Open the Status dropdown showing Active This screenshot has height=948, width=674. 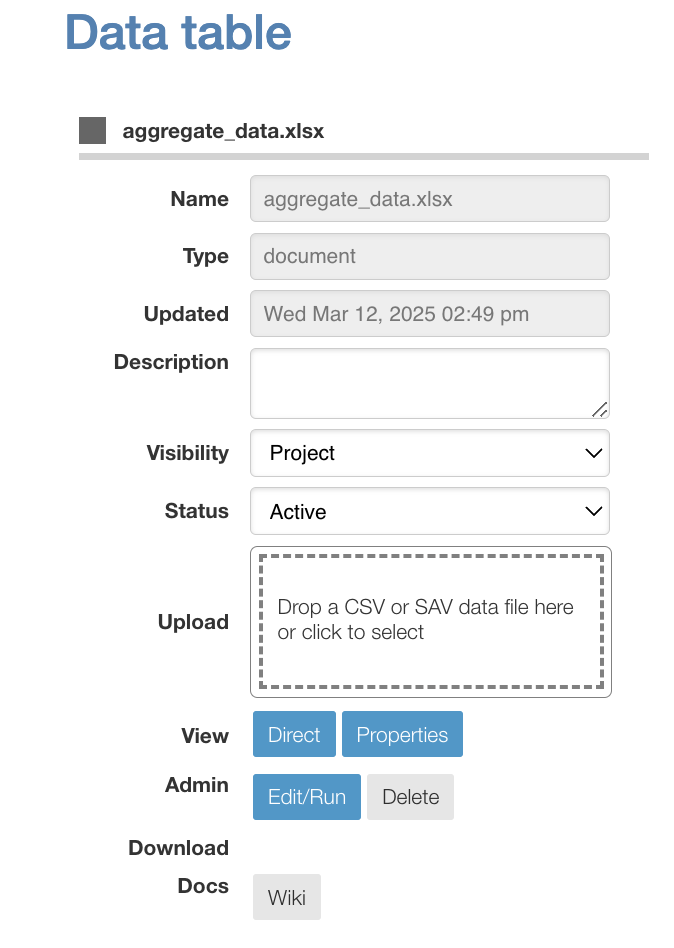click(430, 511)
